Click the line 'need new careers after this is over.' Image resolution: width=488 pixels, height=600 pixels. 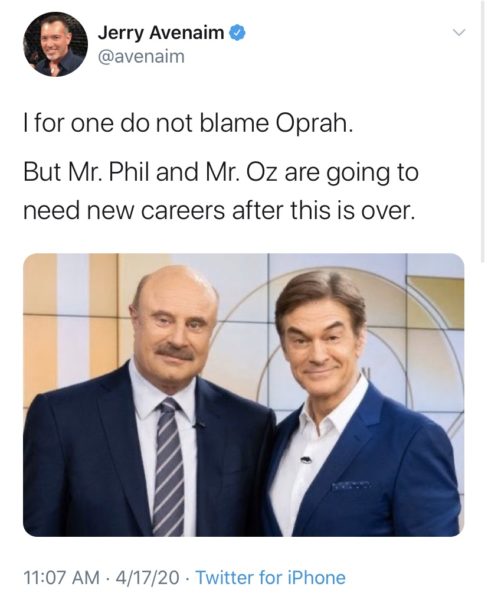[219, 211]
